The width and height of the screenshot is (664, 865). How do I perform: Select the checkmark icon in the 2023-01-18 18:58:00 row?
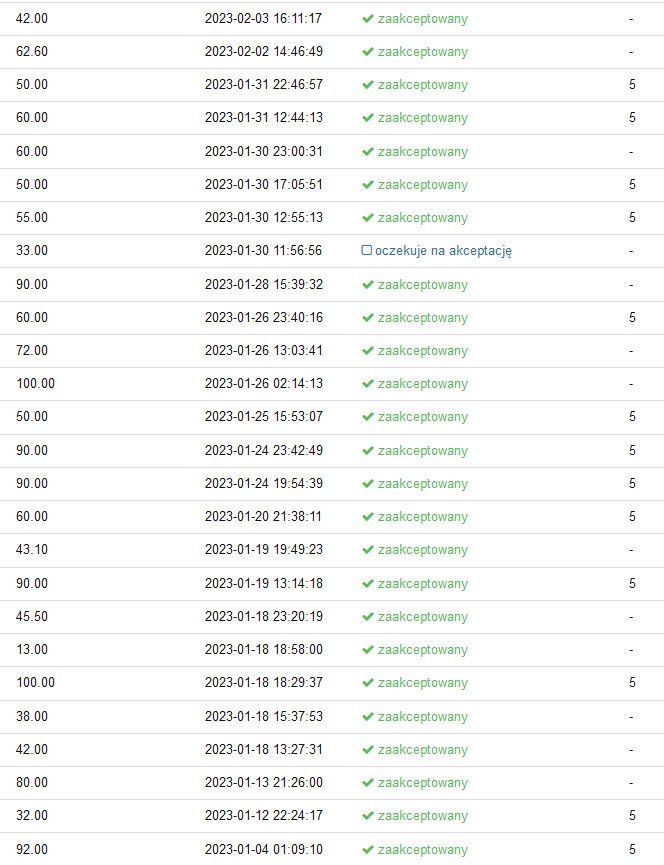(368, 650)
